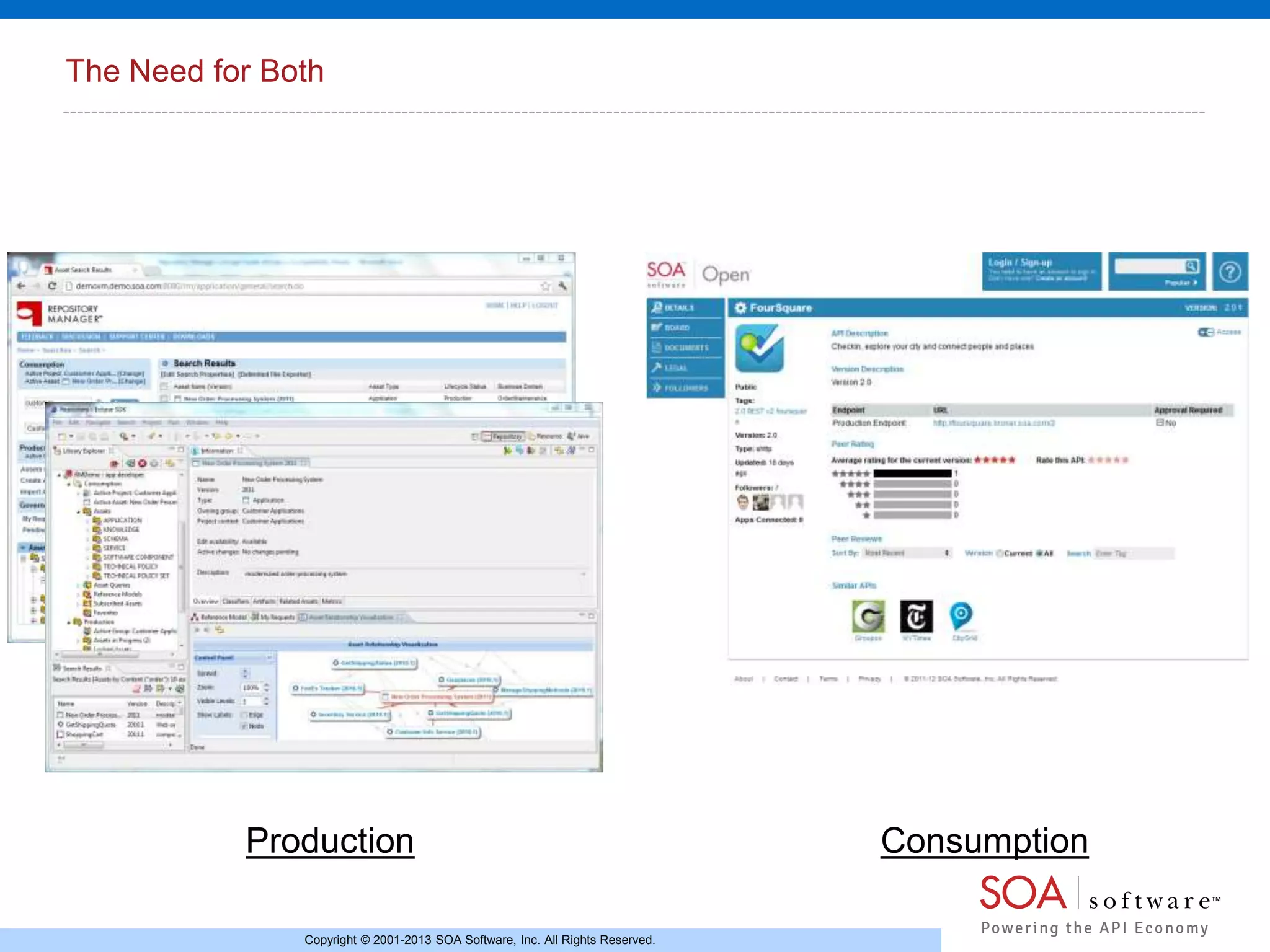The height and width of the screenshot is (952, 1270).
Task: Click the Customer Info Service node in visualization
Action: click(x=433, y=732)
